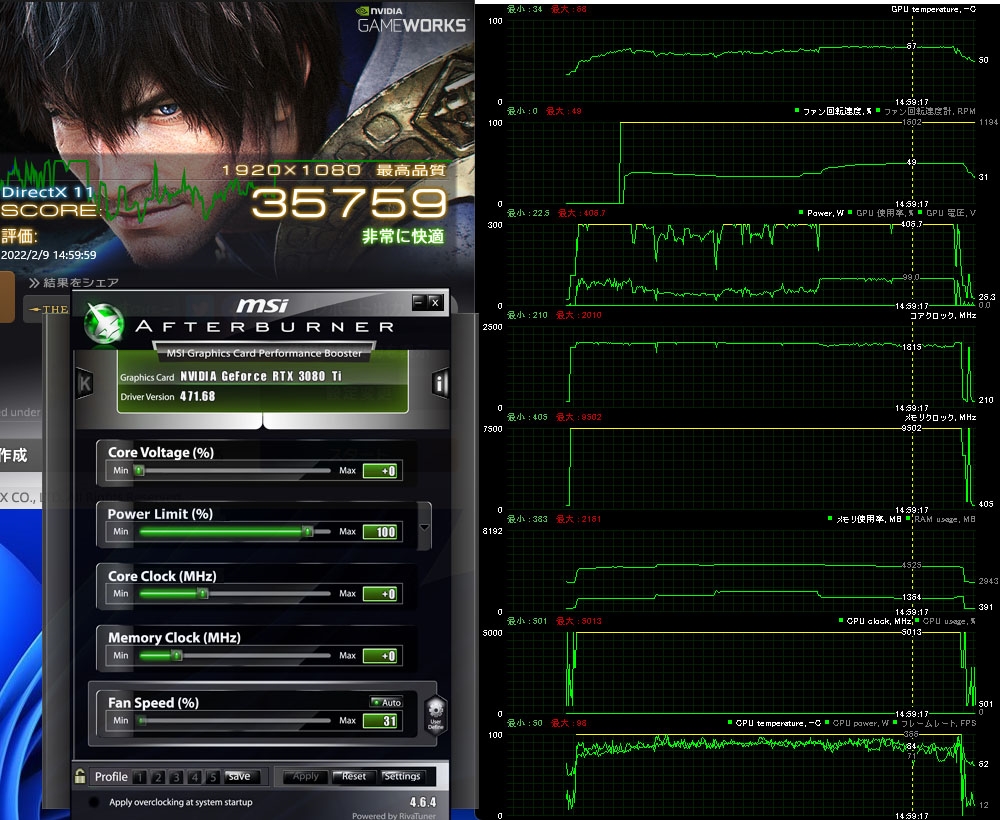Click the Apply button in Afterburner
This screenshot has height=820, width=1000.
pyautogui.click(x=305, y=776)
